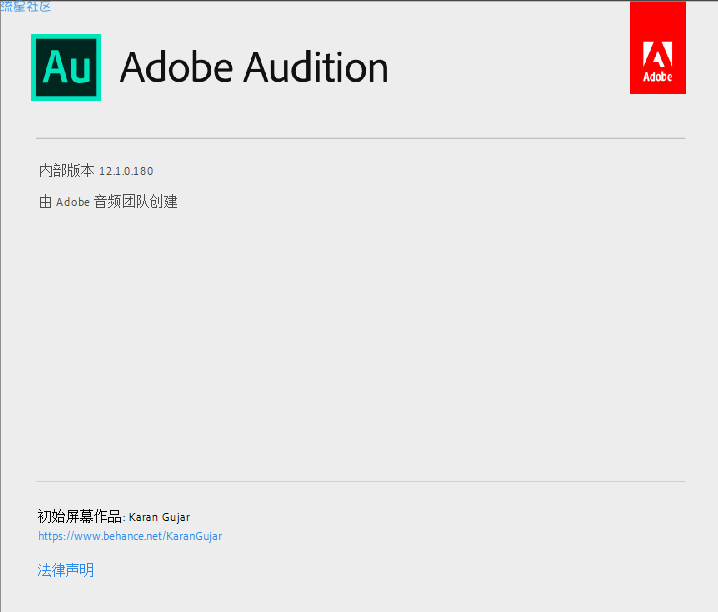Click the red Adobe logo badge
This screenshot has width=718, height=612.
[658, 48]
